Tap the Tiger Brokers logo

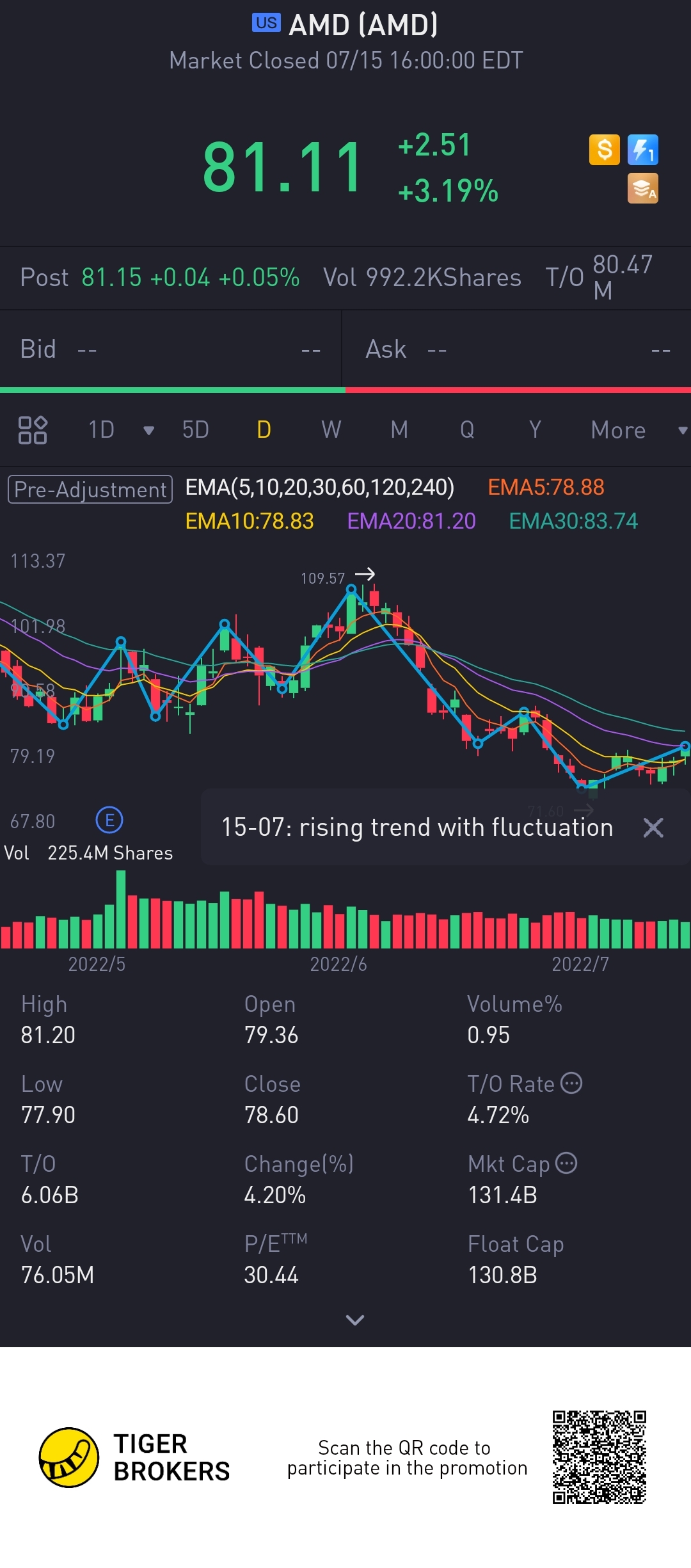coord(134,1457)
